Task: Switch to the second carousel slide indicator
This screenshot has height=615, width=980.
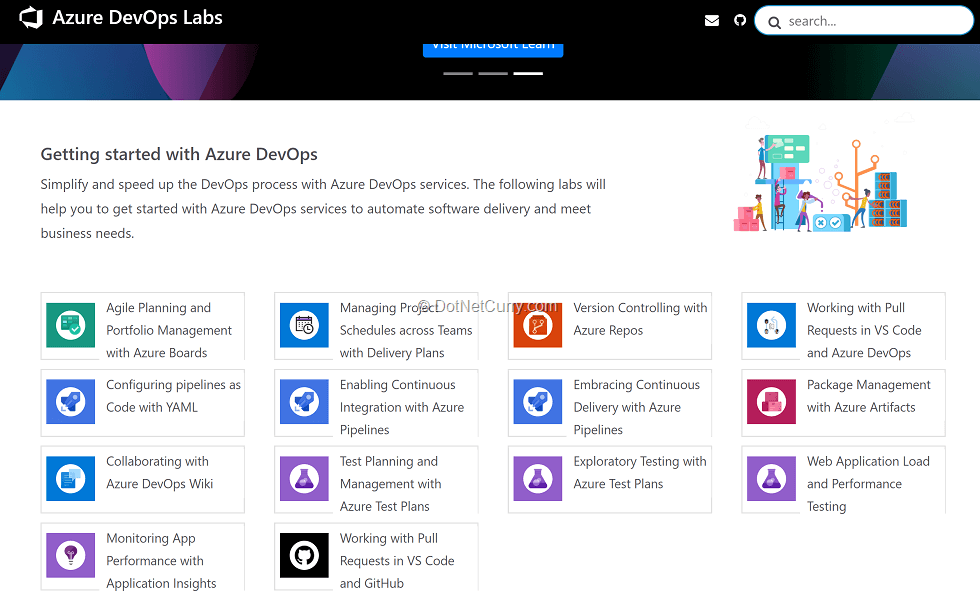Action: point(493,73)
